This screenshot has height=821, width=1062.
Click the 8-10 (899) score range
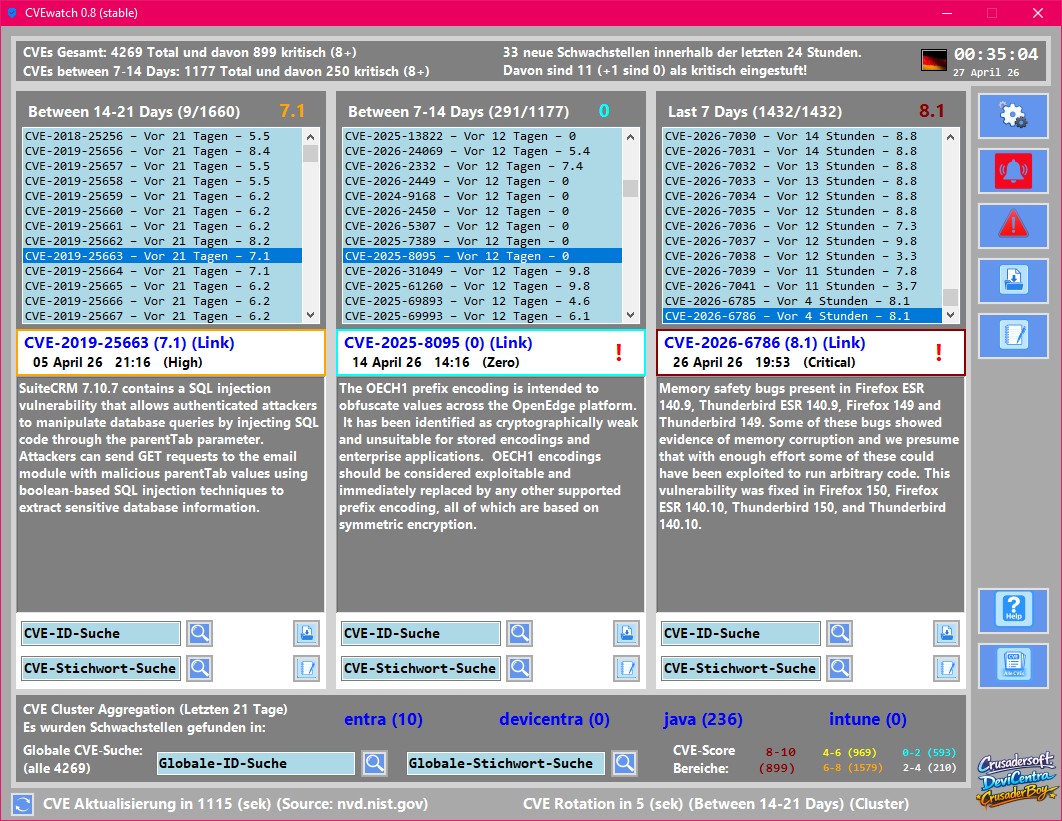778,760
